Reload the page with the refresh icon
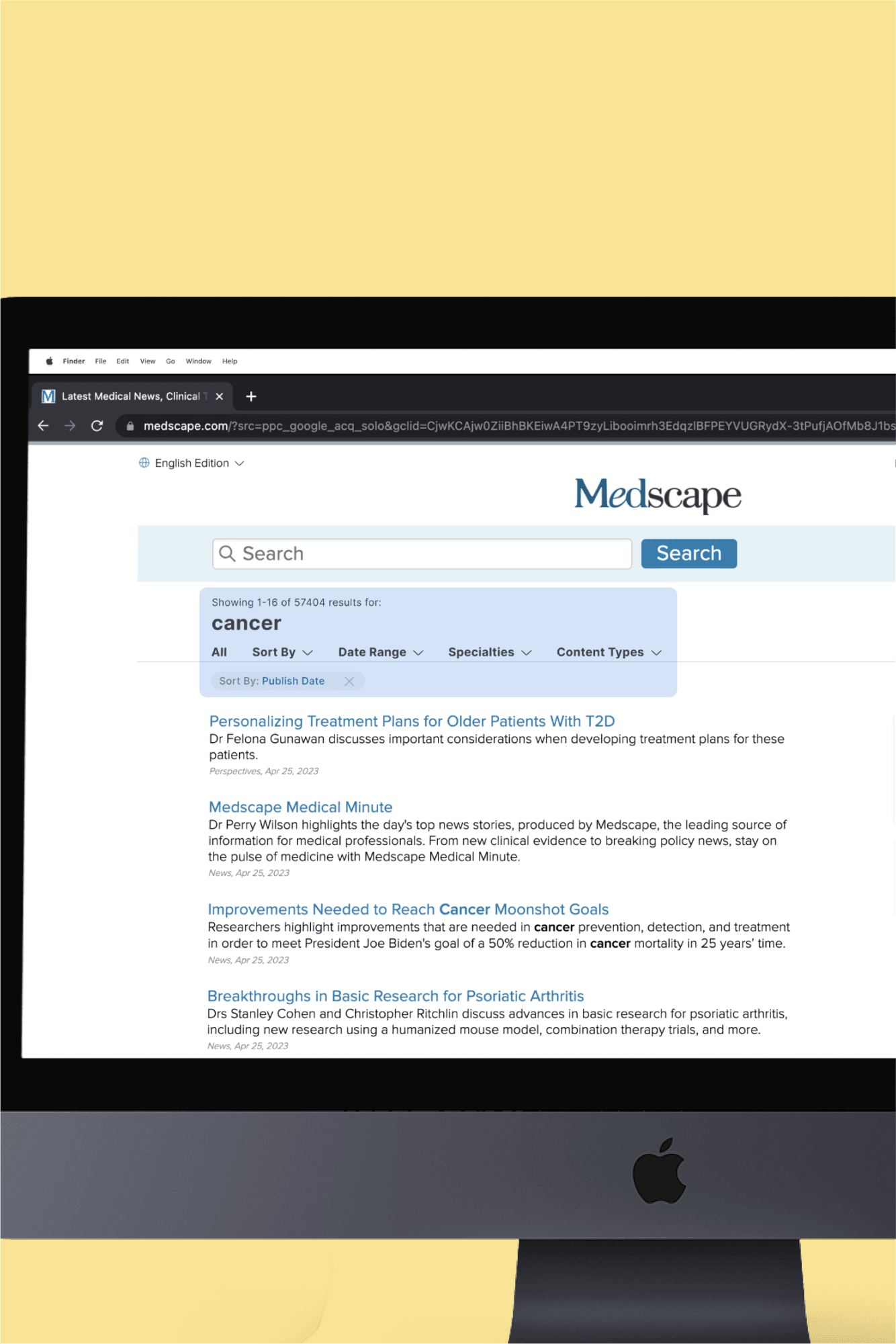 [x=97, y=426]
